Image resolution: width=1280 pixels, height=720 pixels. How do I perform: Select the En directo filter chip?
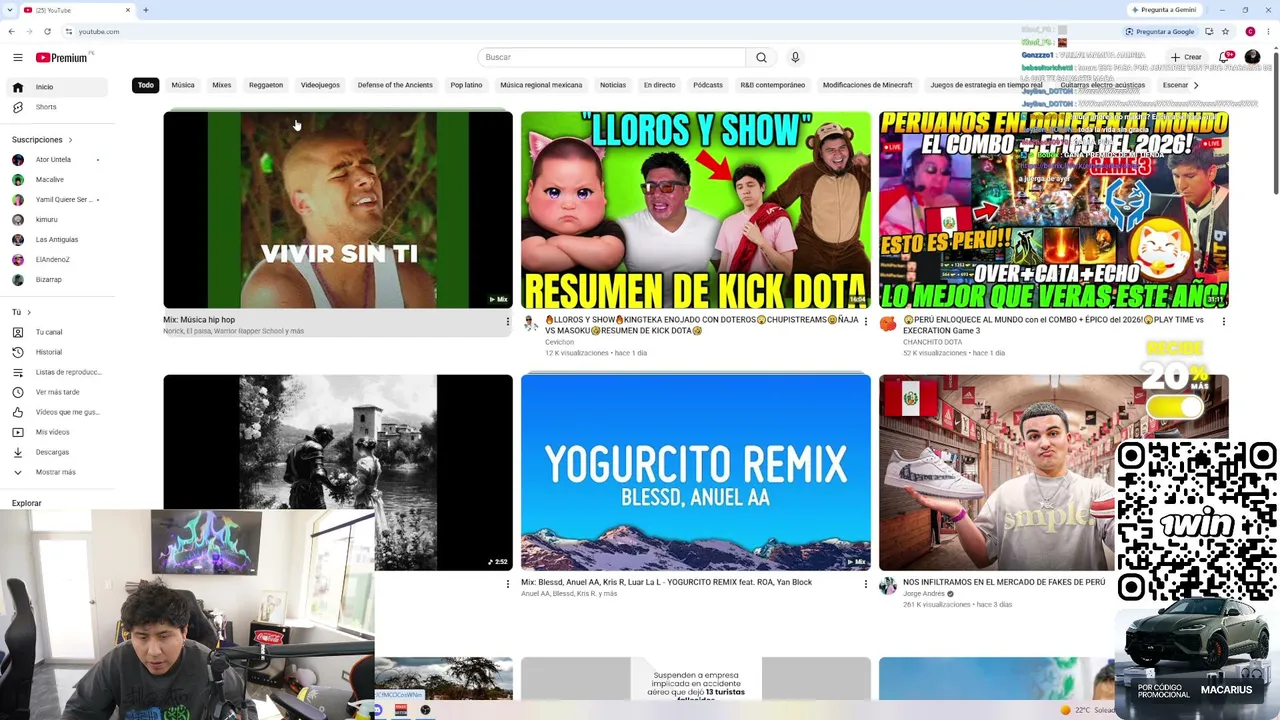click(660, 85)
